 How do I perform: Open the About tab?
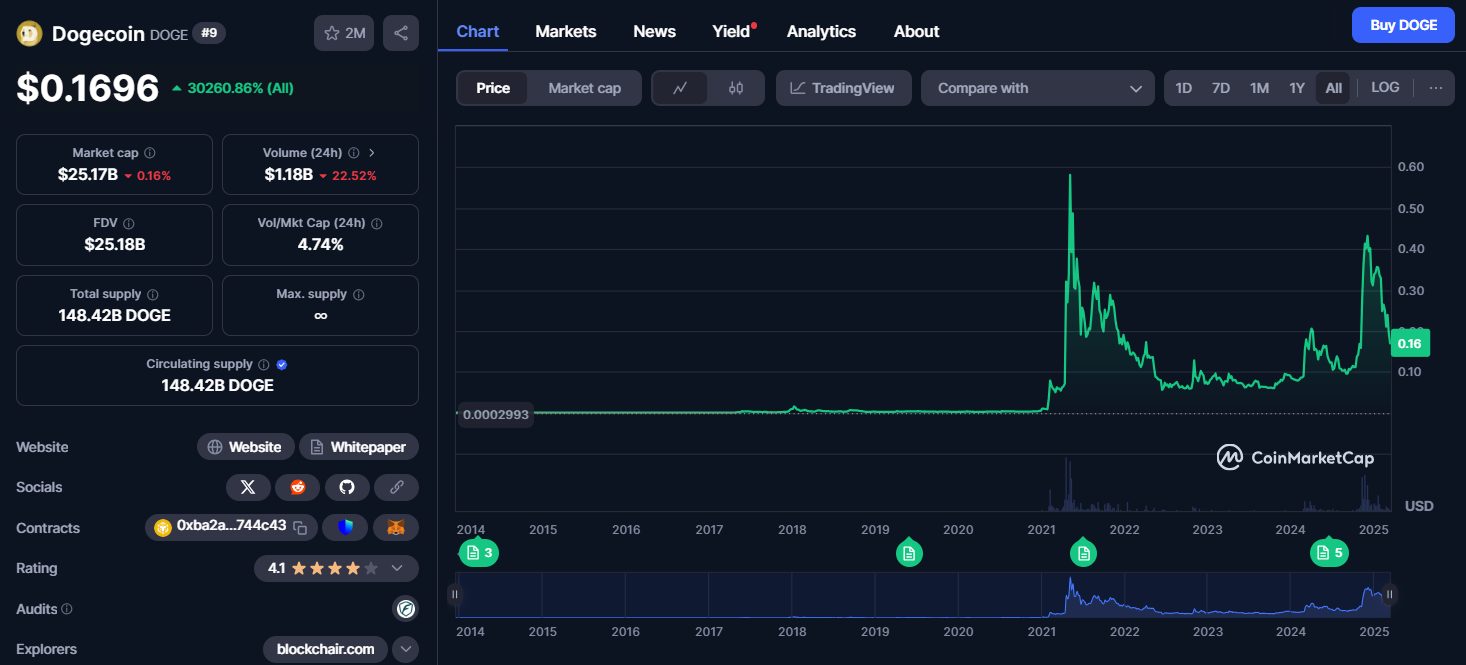pyautogui.click(x=917, y=31)
